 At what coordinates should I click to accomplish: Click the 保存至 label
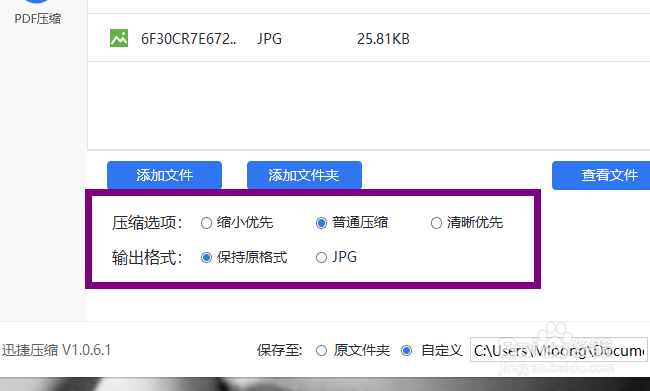(x=280, y=350)
